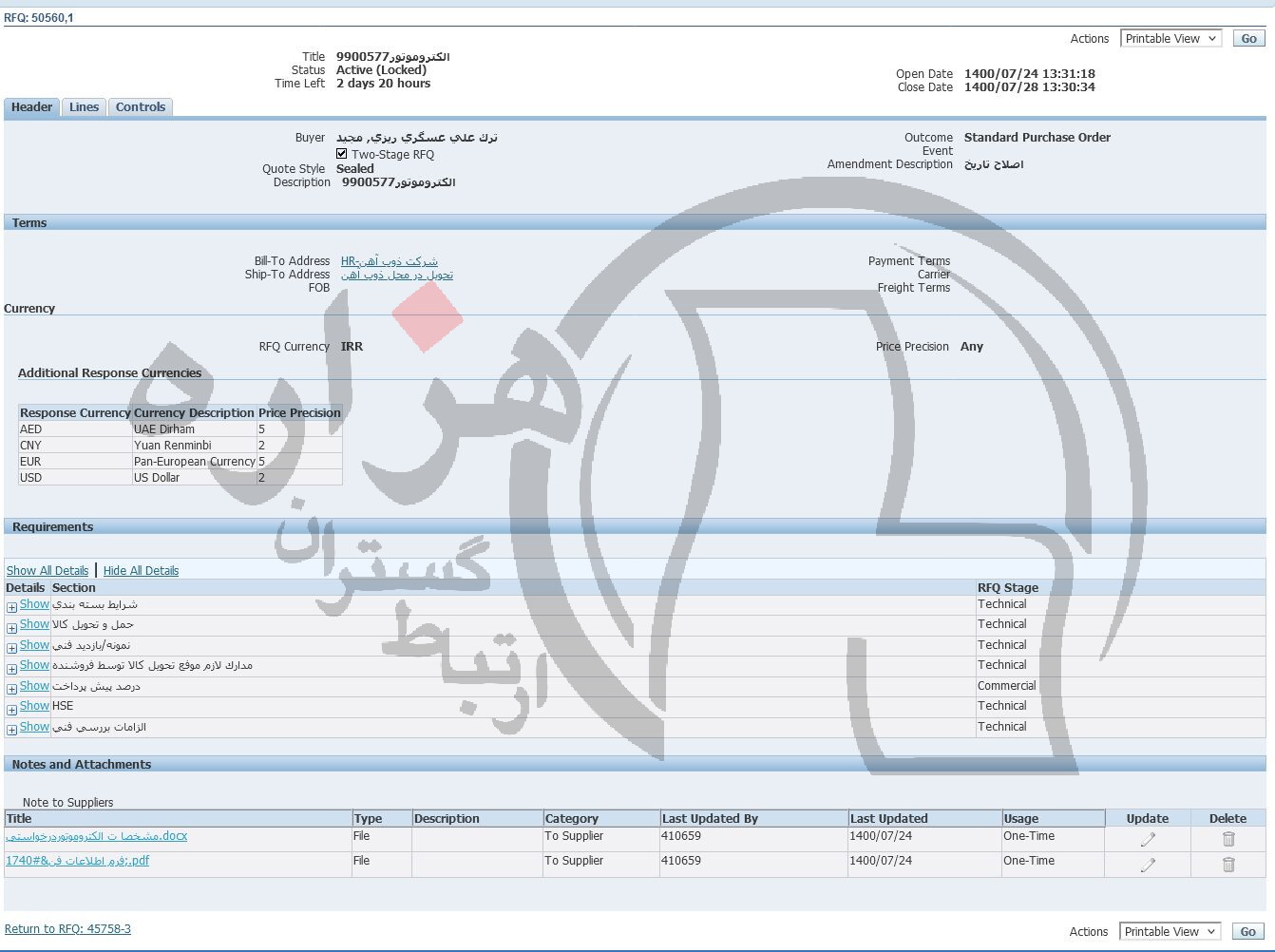The image size is (1275, 952).
Task: Delete the .docx attachment using its trash icon
Action: 1228,839
